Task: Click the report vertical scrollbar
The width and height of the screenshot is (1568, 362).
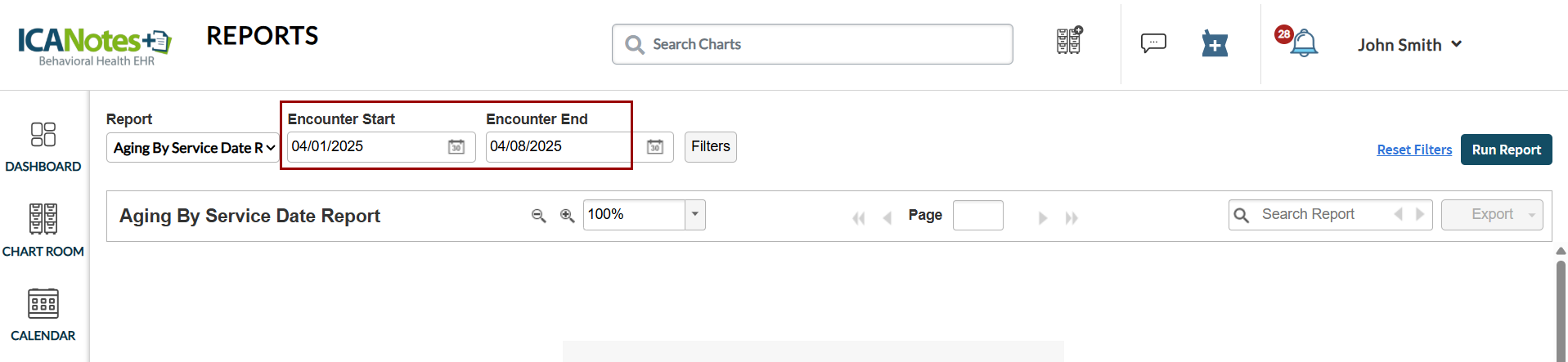Action: pyautogui.click(x=1561, y=311)
